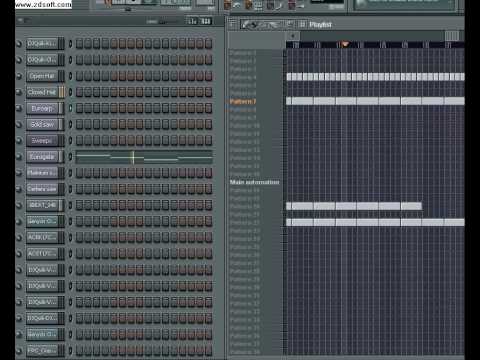
Task: Open the Eurogate piano roll preview strip
Action: [144, 157]
